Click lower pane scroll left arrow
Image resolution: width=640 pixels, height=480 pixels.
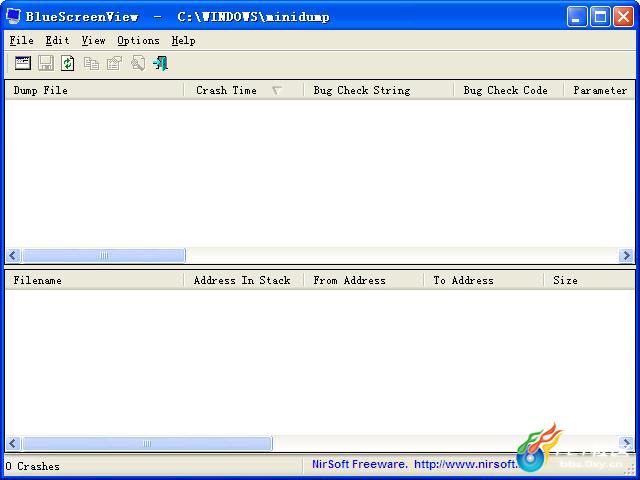[13, 443]
